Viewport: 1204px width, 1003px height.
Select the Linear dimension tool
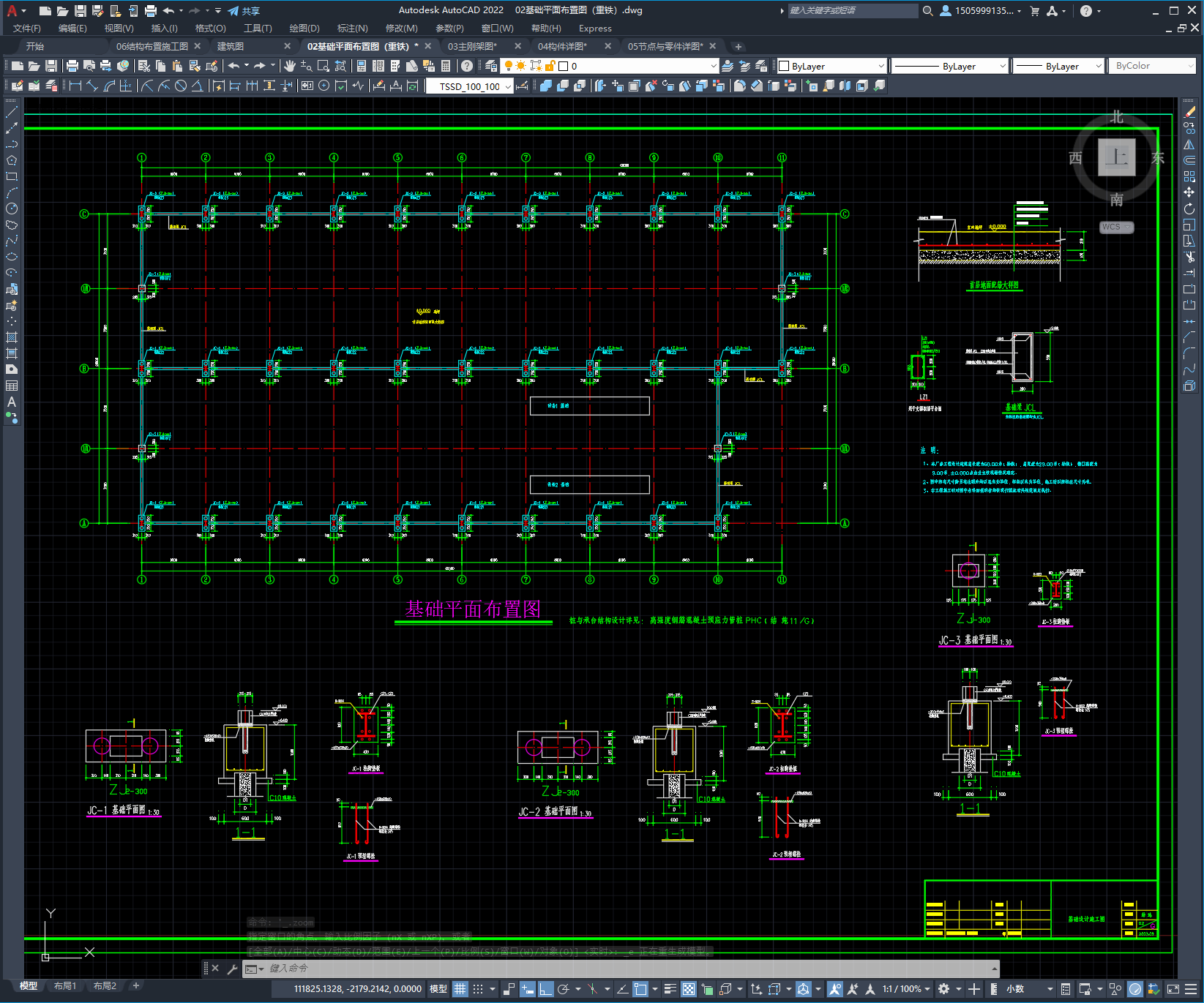tap(75, 86)
